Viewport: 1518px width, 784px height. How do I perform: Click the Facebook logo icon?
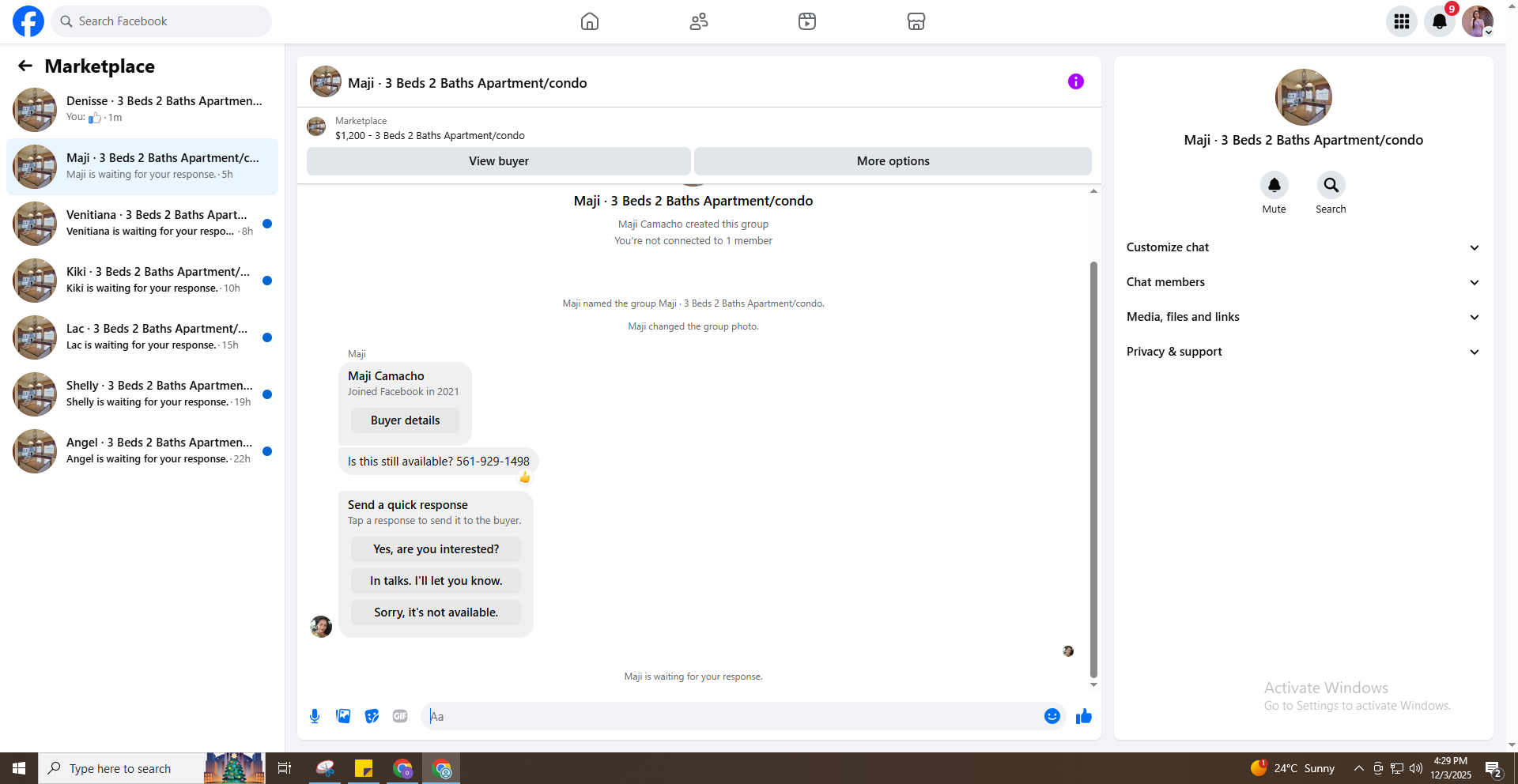(28, 21)
